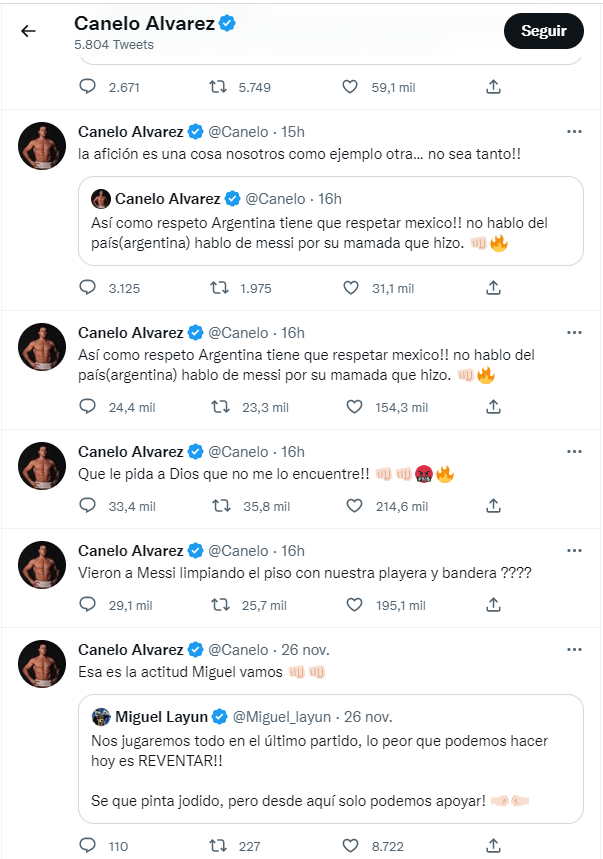Share the tweet with 59,1 mil likes

[x=493, y=88]
